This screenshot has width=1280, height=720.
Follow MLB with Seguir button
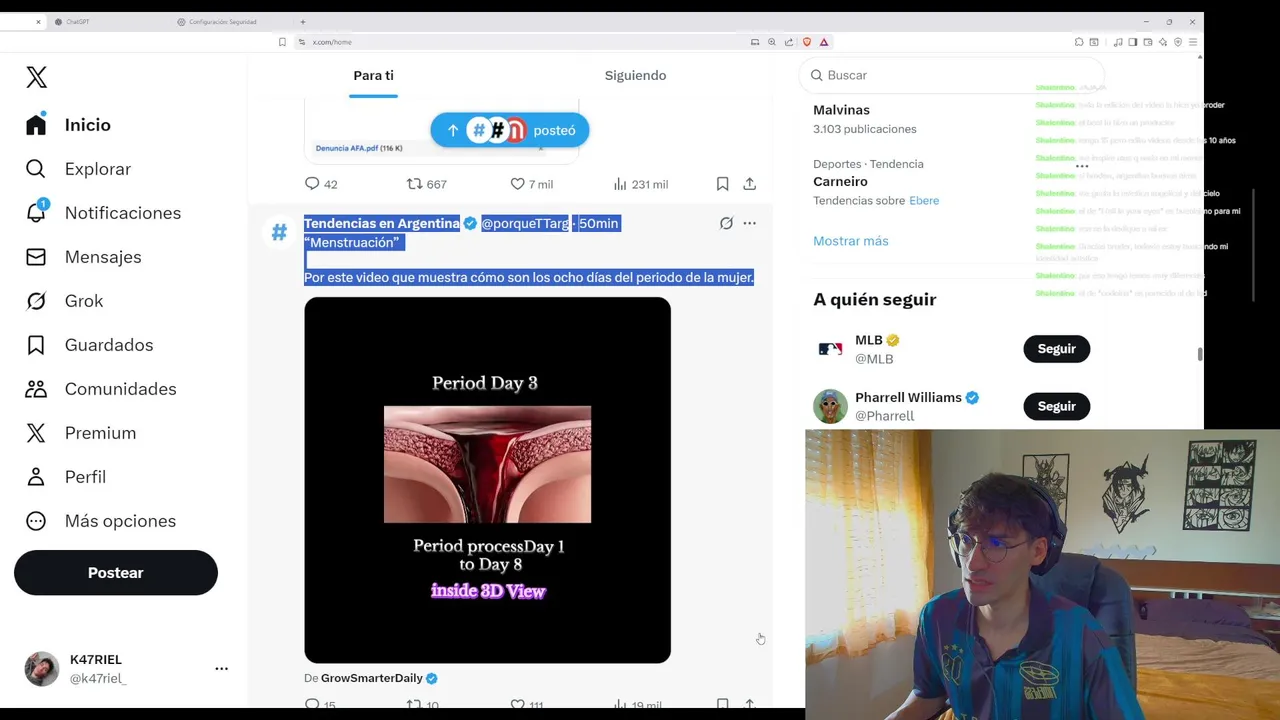click(x=1056, y=349)
